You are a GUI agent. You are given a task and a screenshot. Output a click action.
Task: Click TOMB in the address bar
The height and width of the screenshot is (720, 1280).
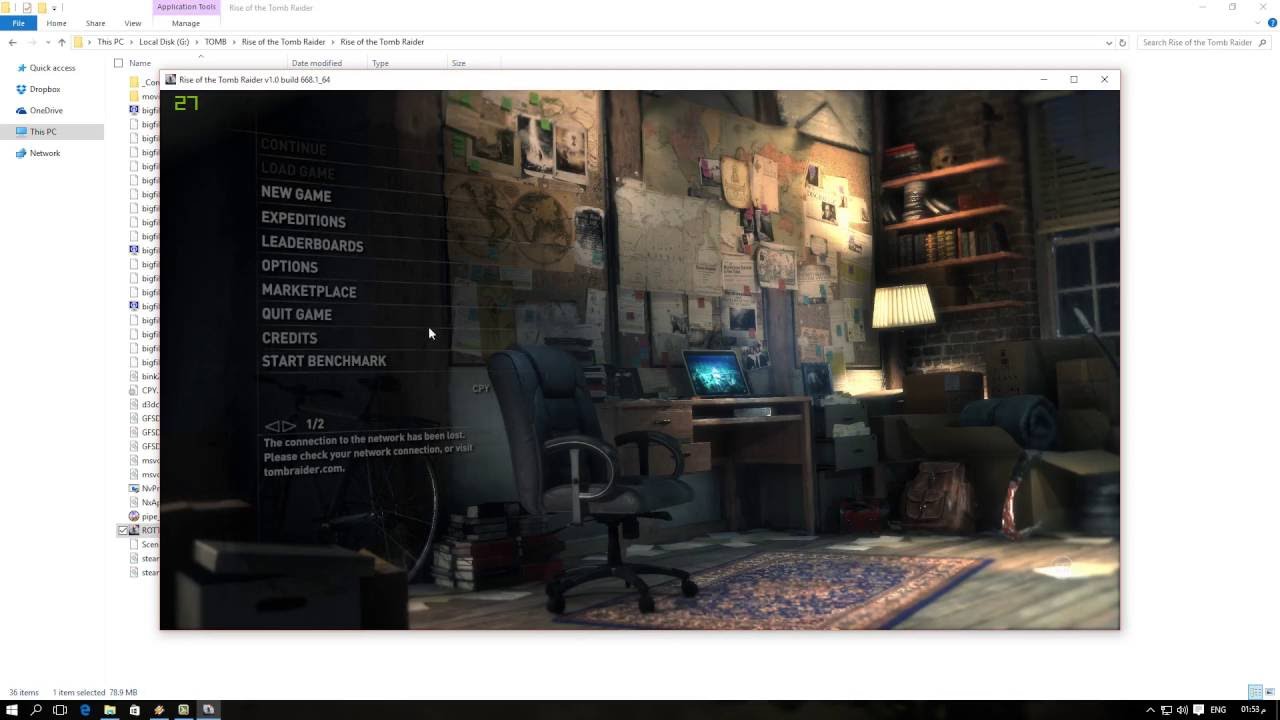pyautogui.click(x=215, y=42)
